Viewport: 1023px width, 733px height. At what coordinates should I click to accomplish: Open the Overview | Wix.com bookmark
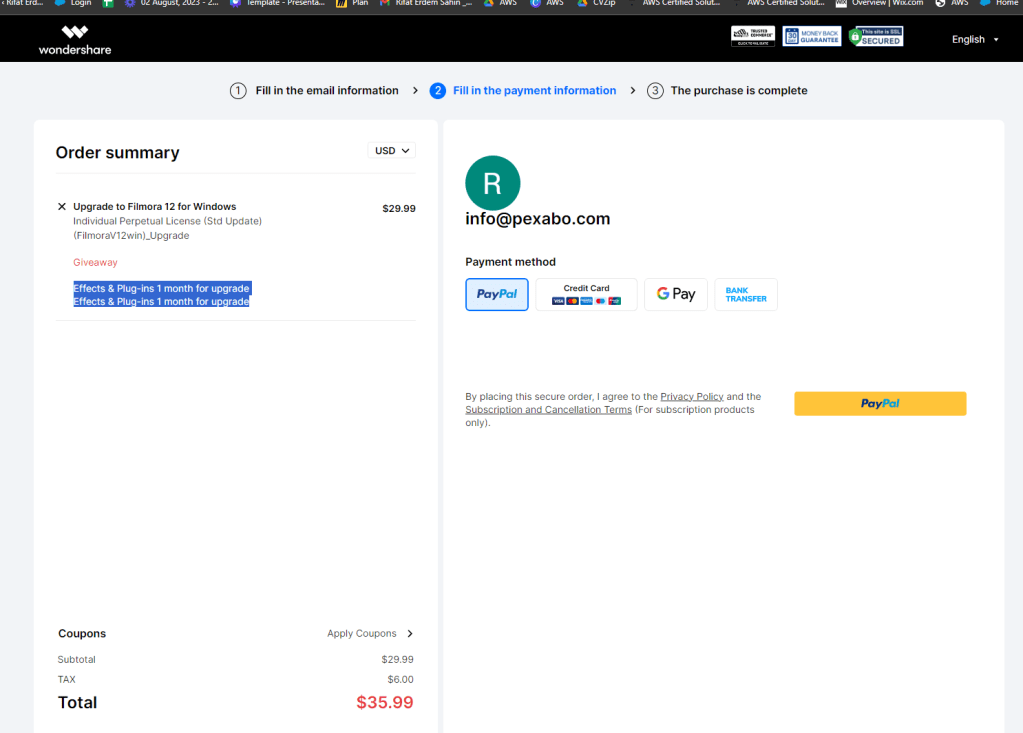879,3
